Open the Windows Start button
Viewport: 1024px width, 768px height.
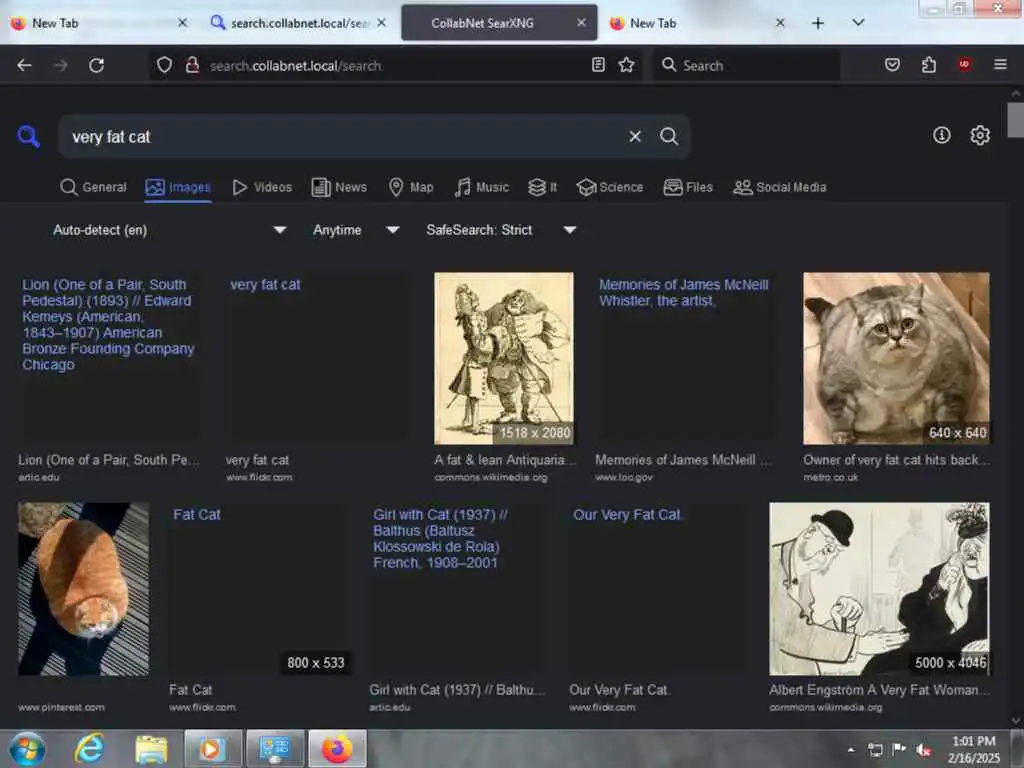point(26,749)
